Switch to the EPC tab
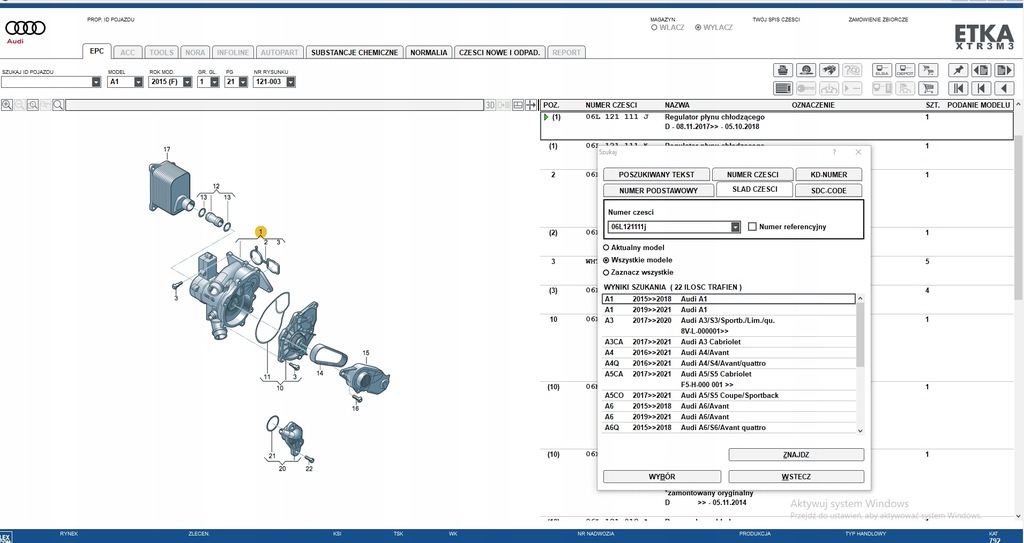 pos(97,51)
